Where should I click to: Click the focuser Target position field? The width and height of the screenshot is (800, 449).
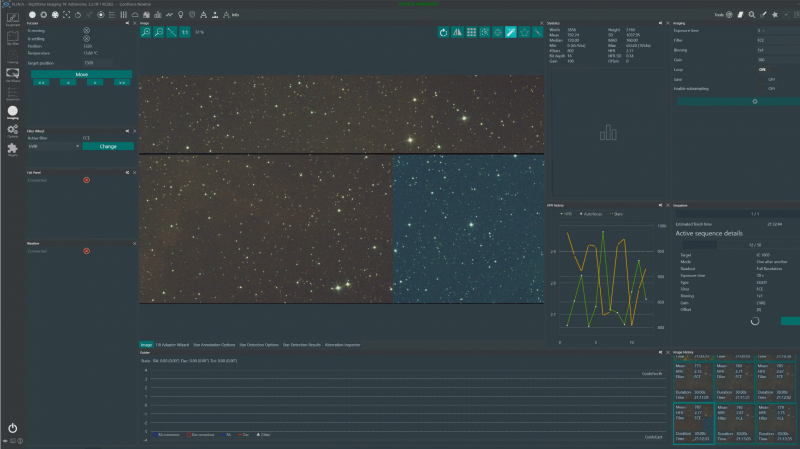click(97, 63)
